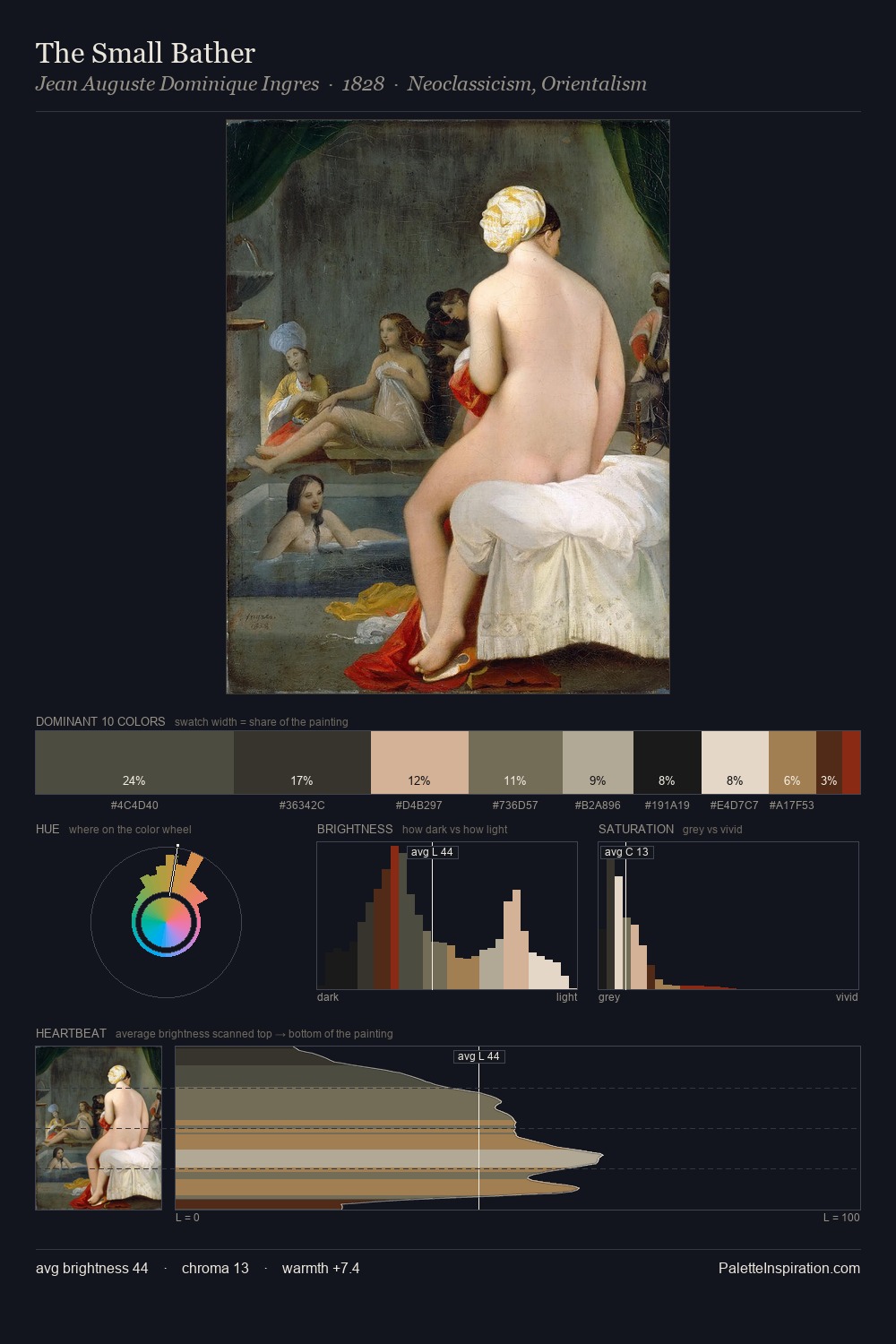Click the 'L = 100' axis label

[841, 1218]
